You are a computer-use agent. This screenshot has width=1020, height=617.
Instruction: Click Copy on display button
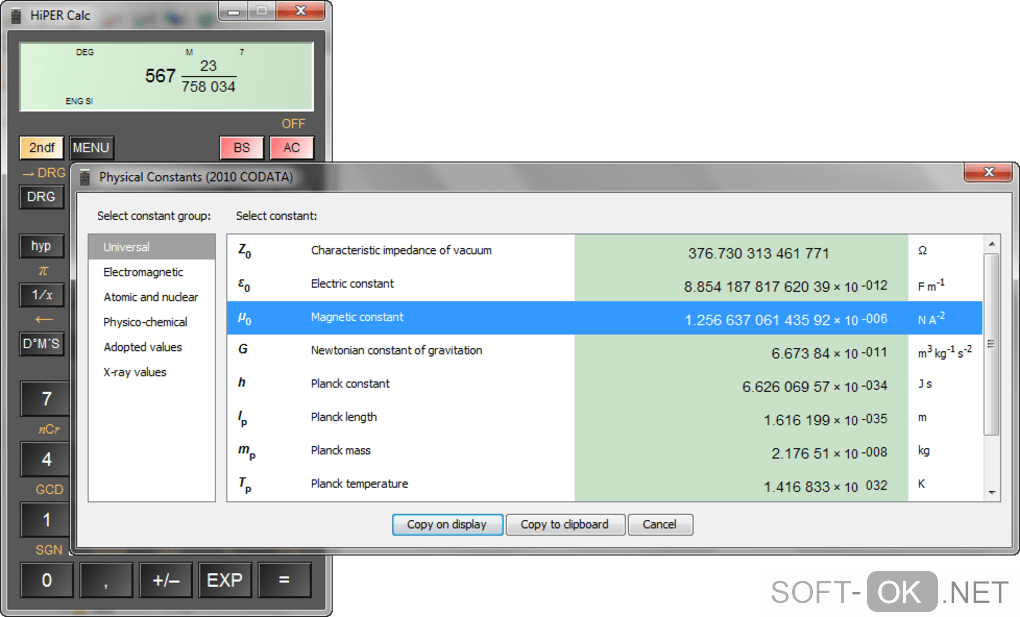(x=448, y=525)
